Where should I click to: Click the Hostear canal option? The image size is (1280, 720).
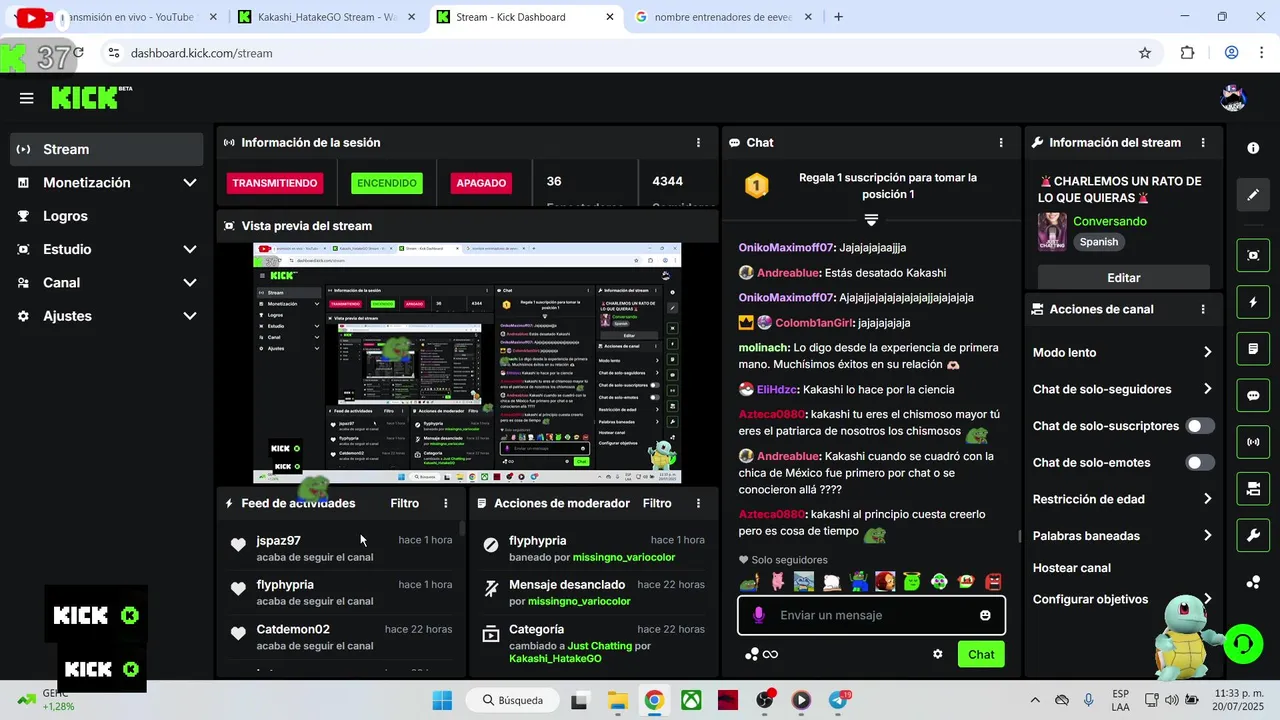[1072, 568]
